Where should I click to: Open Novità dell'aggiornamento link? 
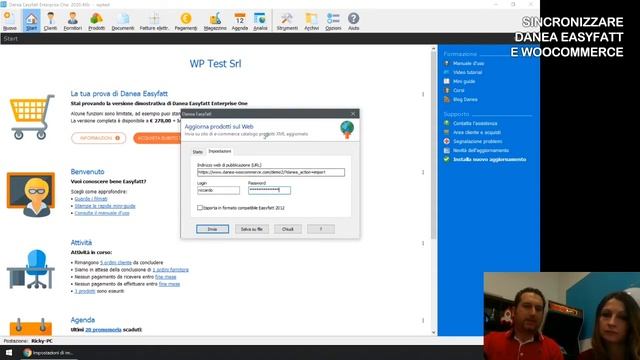pyautogui.click(x=480, y=150)
